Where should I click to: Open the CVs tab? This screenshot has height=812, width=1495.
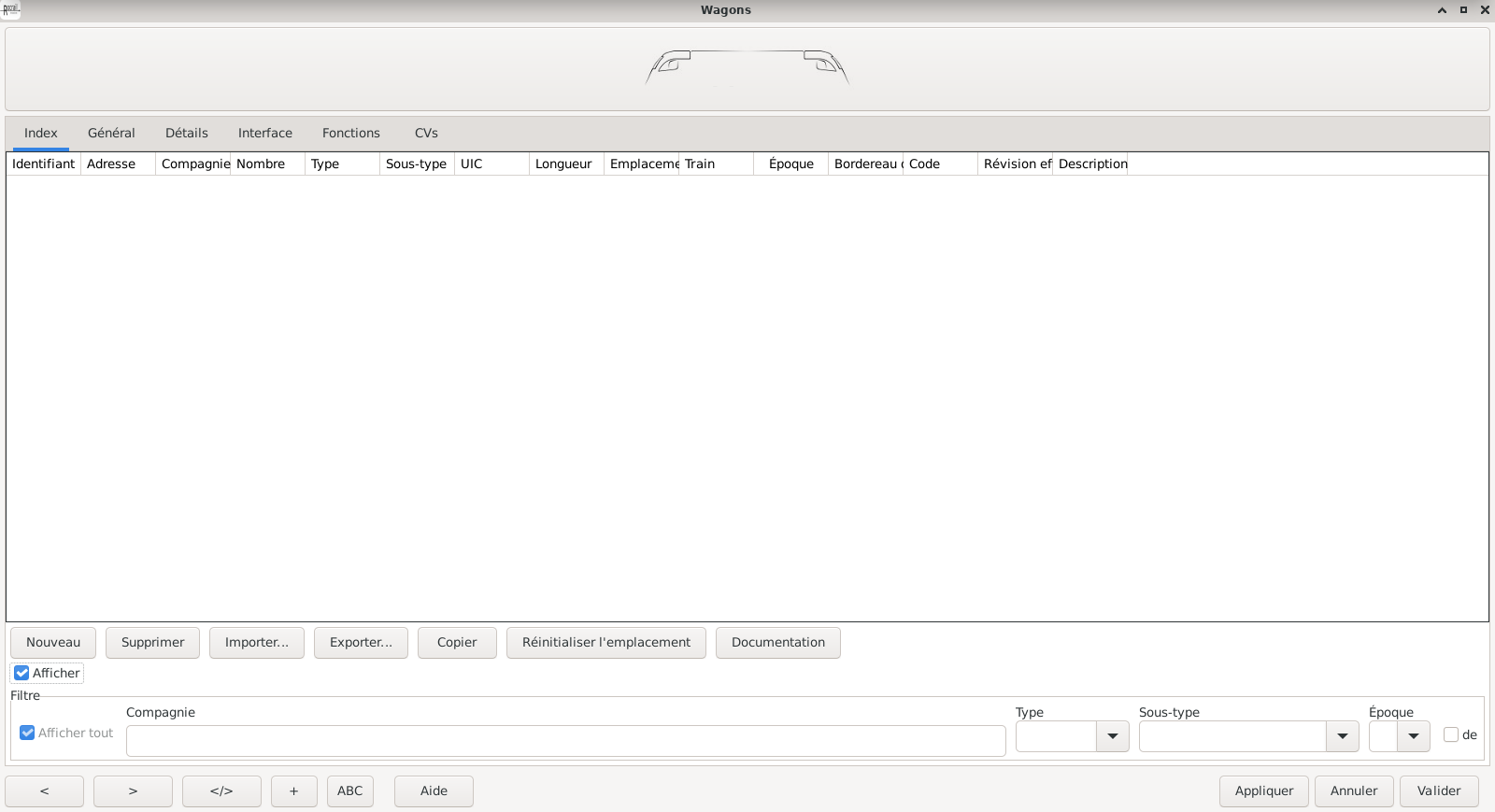[426, 133]
